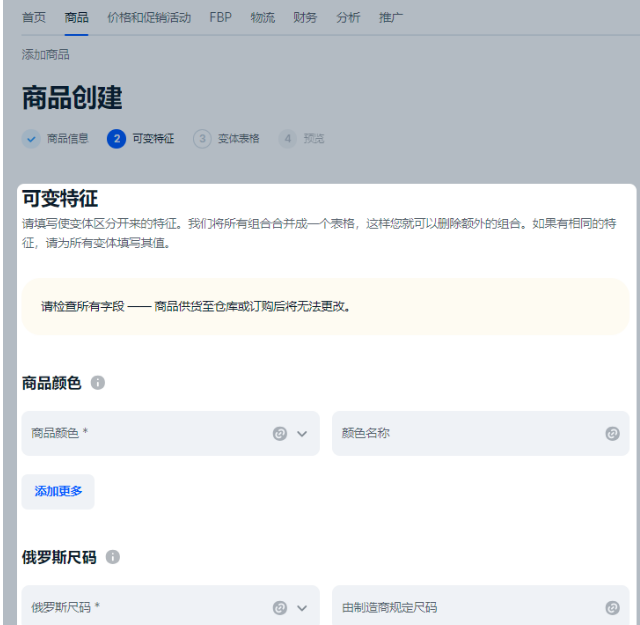The height and width of the screenshot is (625, 640).
Task: Switch to the 推广 tab
Action: click(391, 18)
